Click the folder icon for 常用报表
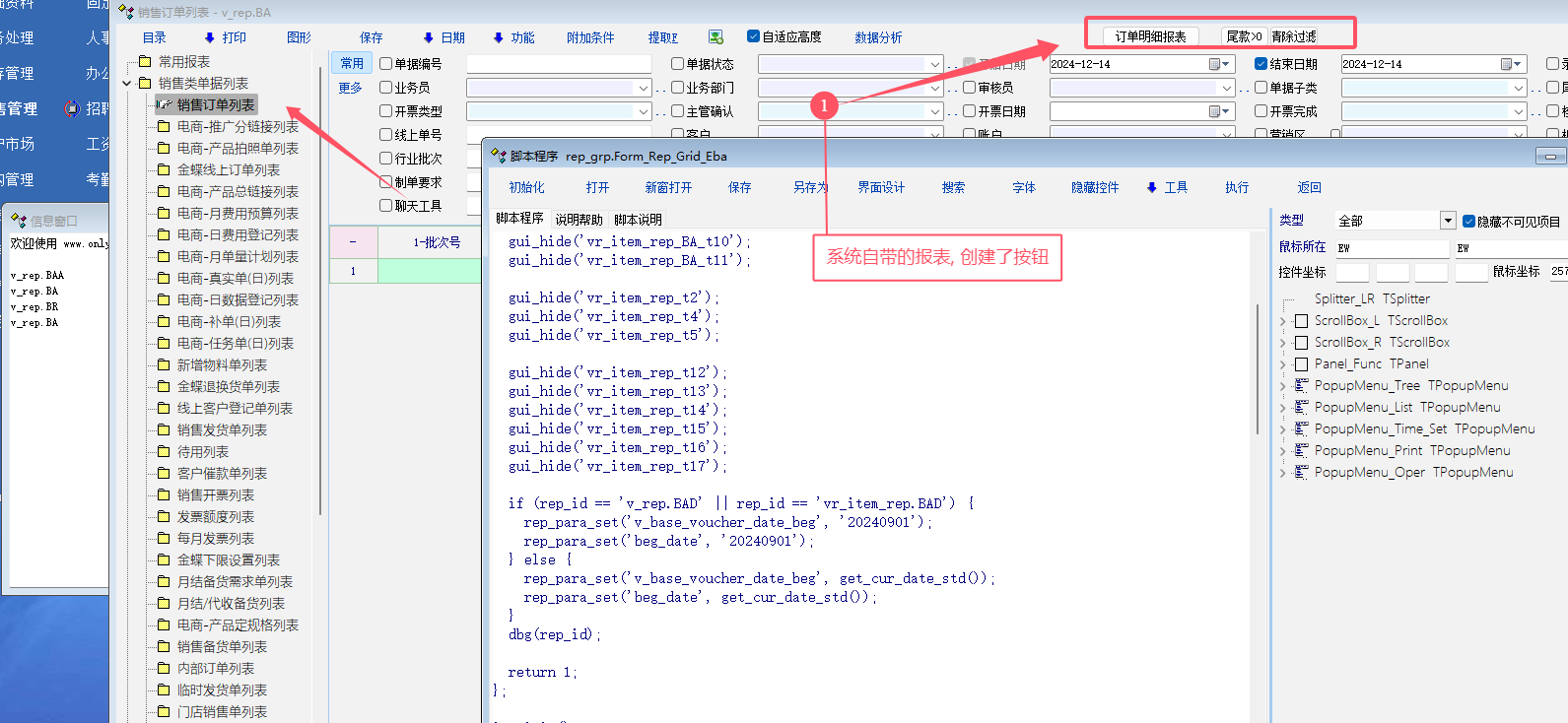Viewport: 1568px width, 723px height. tap(145, 62)
